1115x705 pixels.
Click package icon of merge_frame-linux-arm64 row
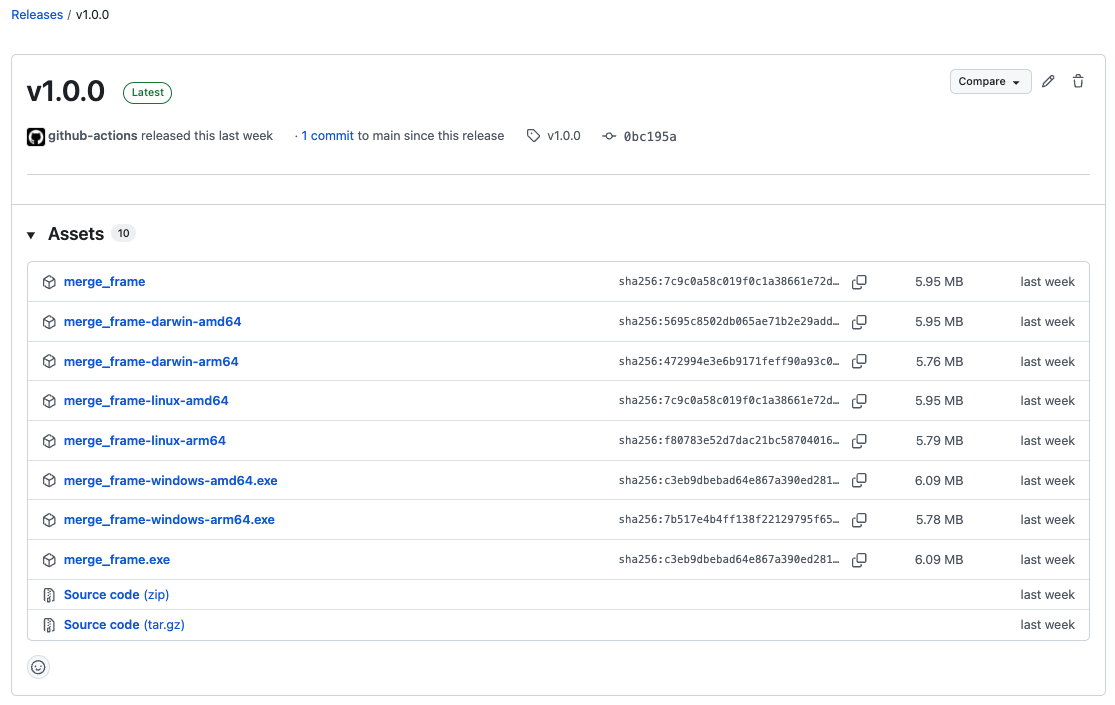(49, 440)
